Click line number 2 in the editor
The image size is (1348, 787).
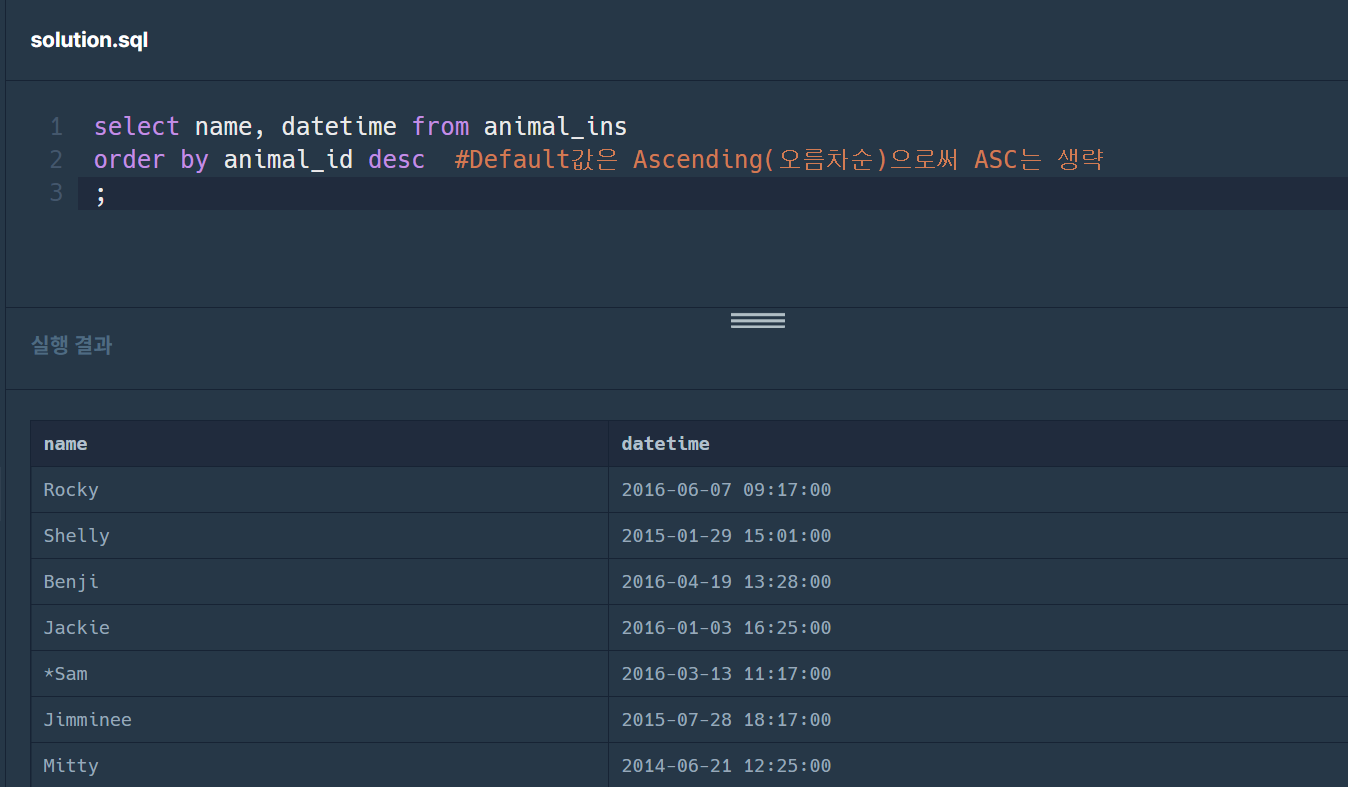(56, 159)
